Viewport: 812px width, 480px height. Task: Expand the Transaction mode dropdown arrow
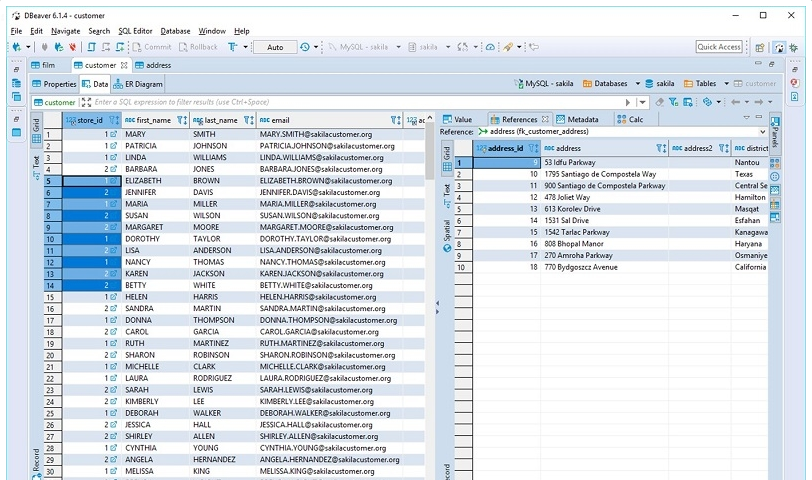point(245,47)
